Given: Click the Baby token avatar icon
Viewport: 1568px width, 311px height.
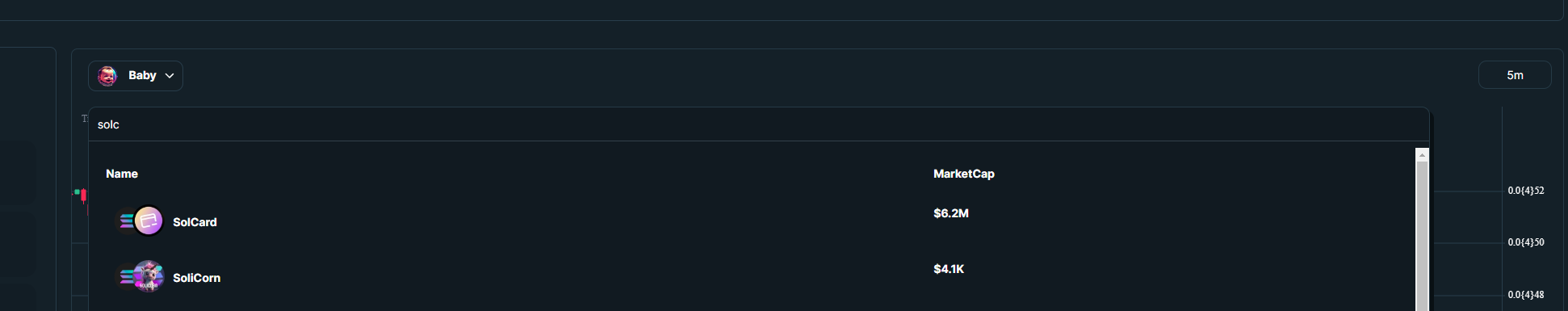Looking at the screenshot, I should point(107,76).
